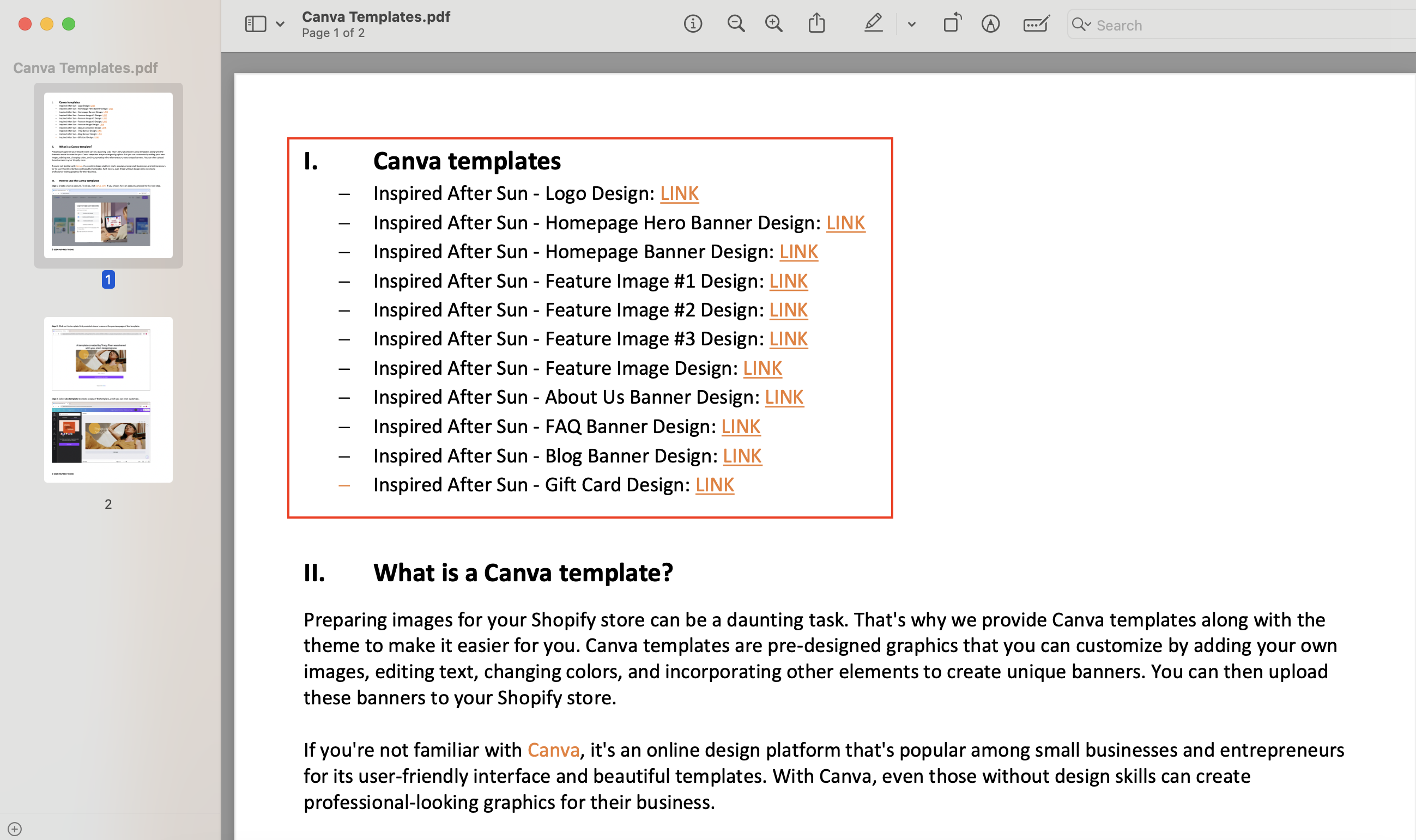Zoom in the PDF view
The image size is (1416, 840).
coord(773,24)
